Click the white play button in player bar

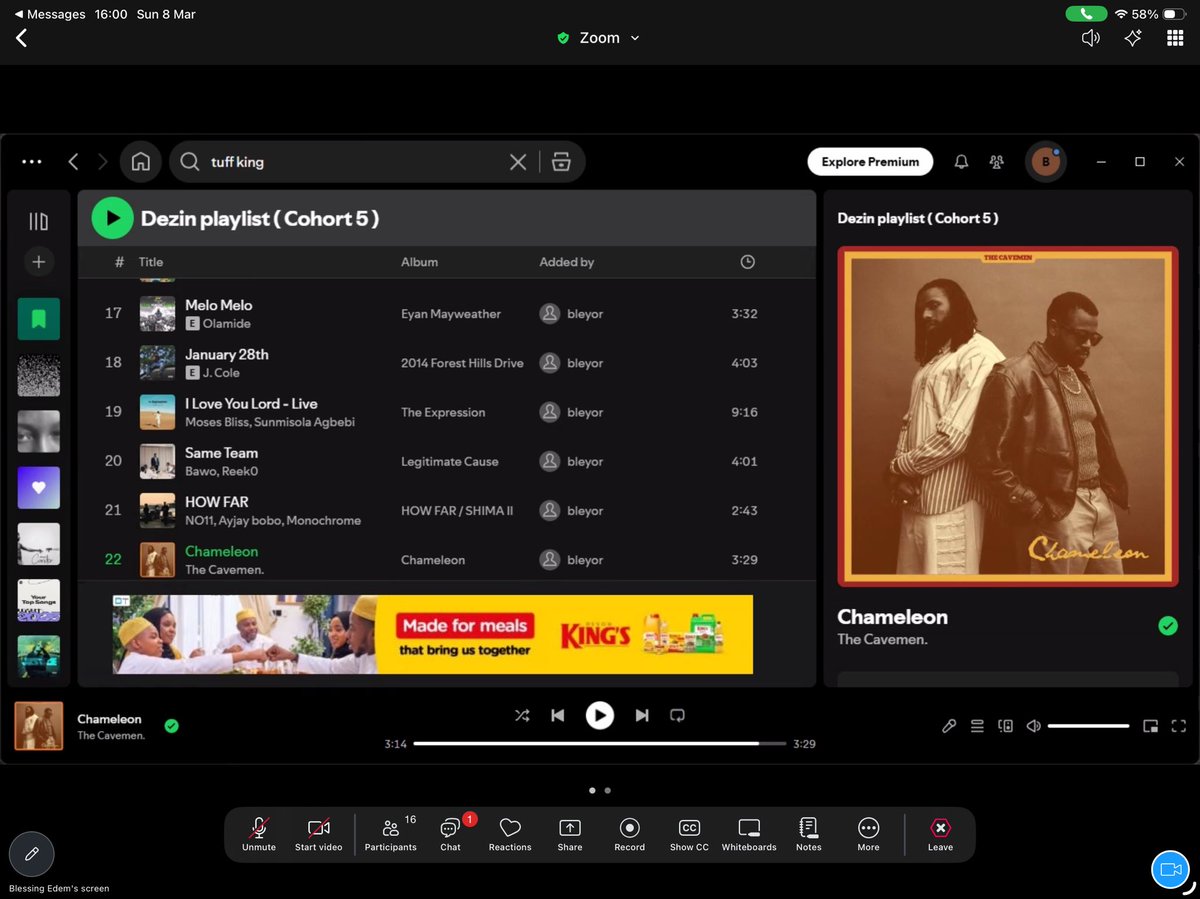[600, 715]
